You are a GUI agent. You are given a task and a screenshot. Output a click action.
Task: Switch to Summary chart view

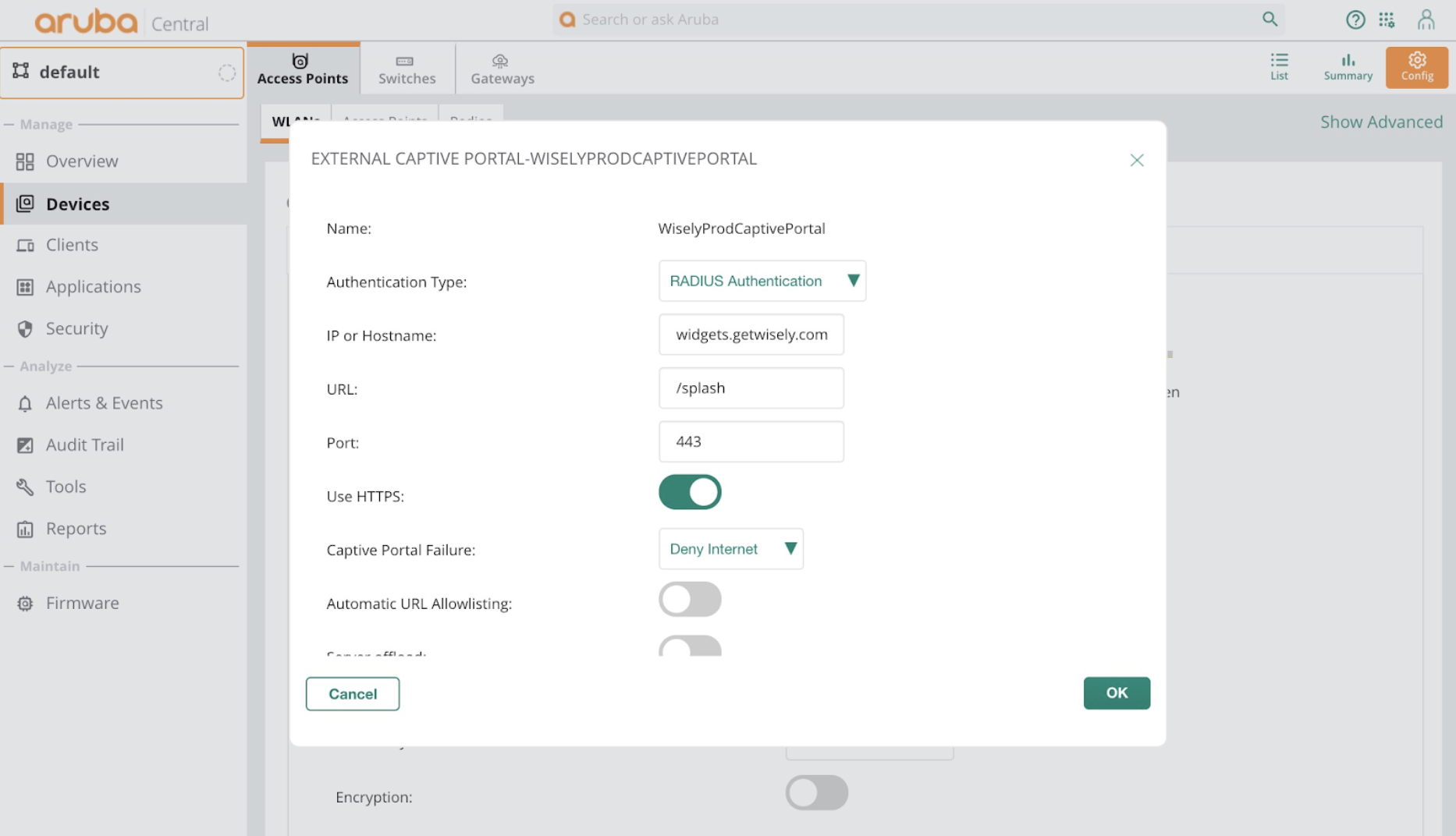click(1348, 67)
